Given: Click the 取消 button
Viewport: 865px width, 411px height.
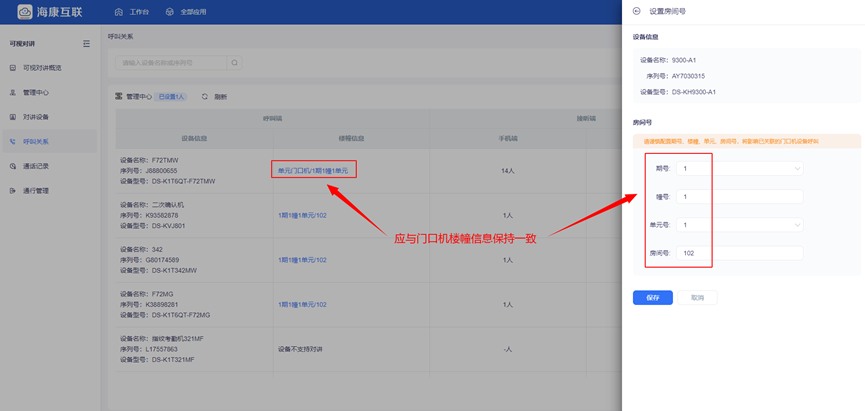Looking at the screenshot, I should pyautogui.click(x=697, y=298).
